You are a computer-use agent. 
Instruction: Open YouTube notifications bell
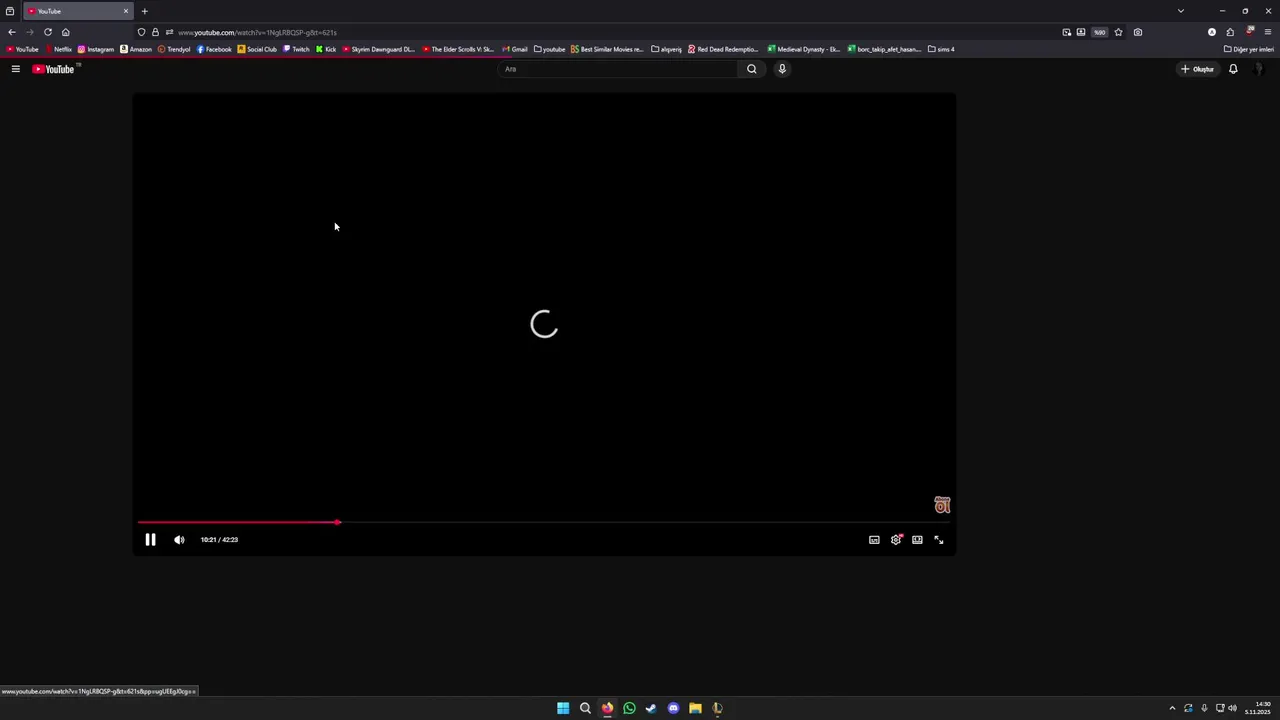pyautogui.click(x=1233, y=69)
